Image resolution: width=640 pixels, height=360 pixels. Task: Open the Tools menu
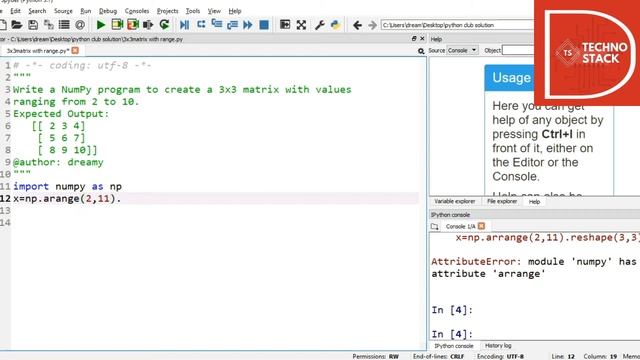193,11
